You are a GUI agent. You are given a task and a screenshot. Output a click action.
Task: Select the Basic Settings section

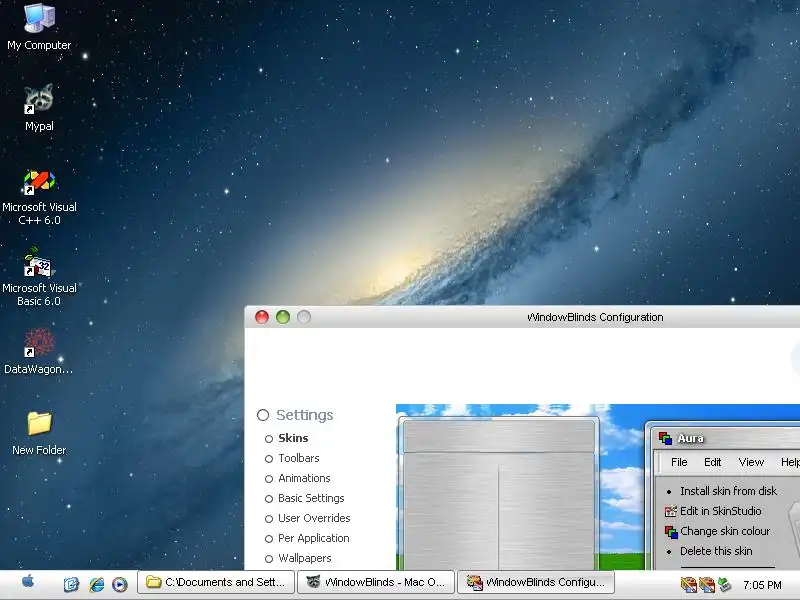(x=311, y=498)
